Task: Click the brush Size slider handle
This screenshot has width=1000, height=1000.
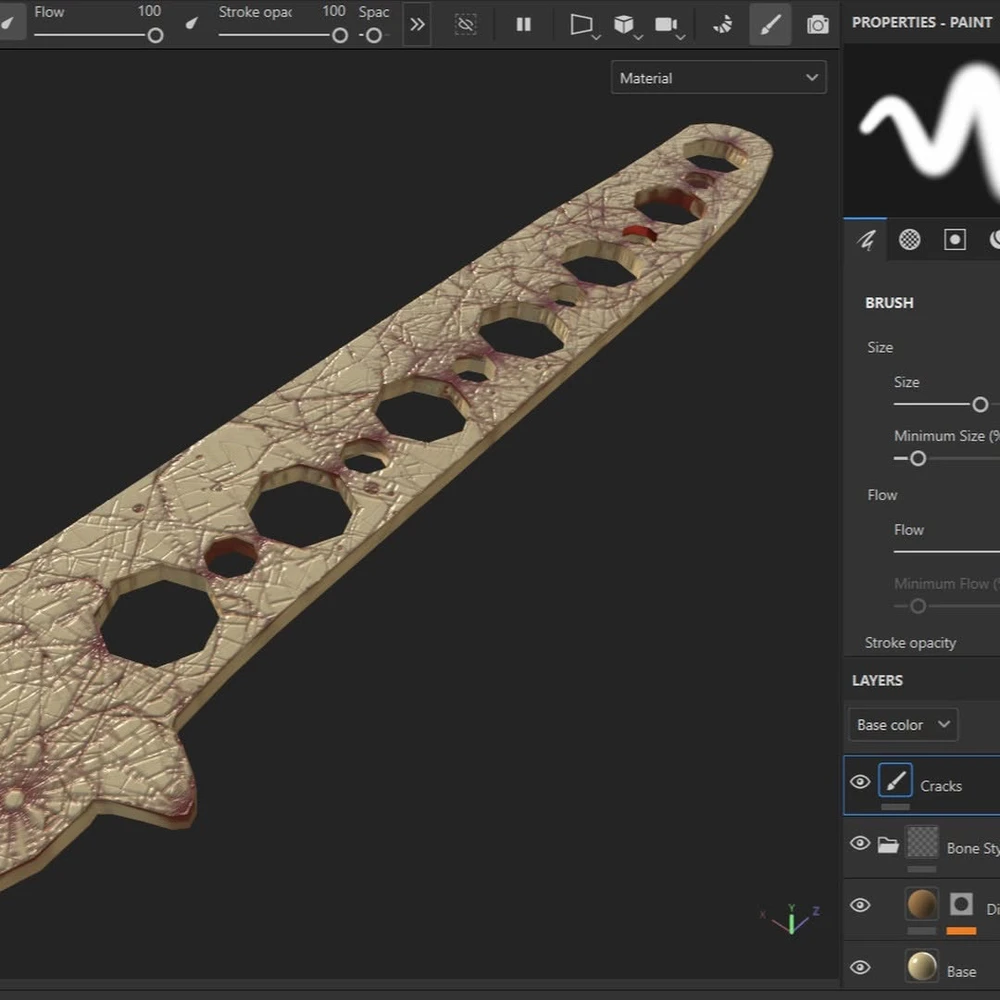Action: tap(980, 404)
